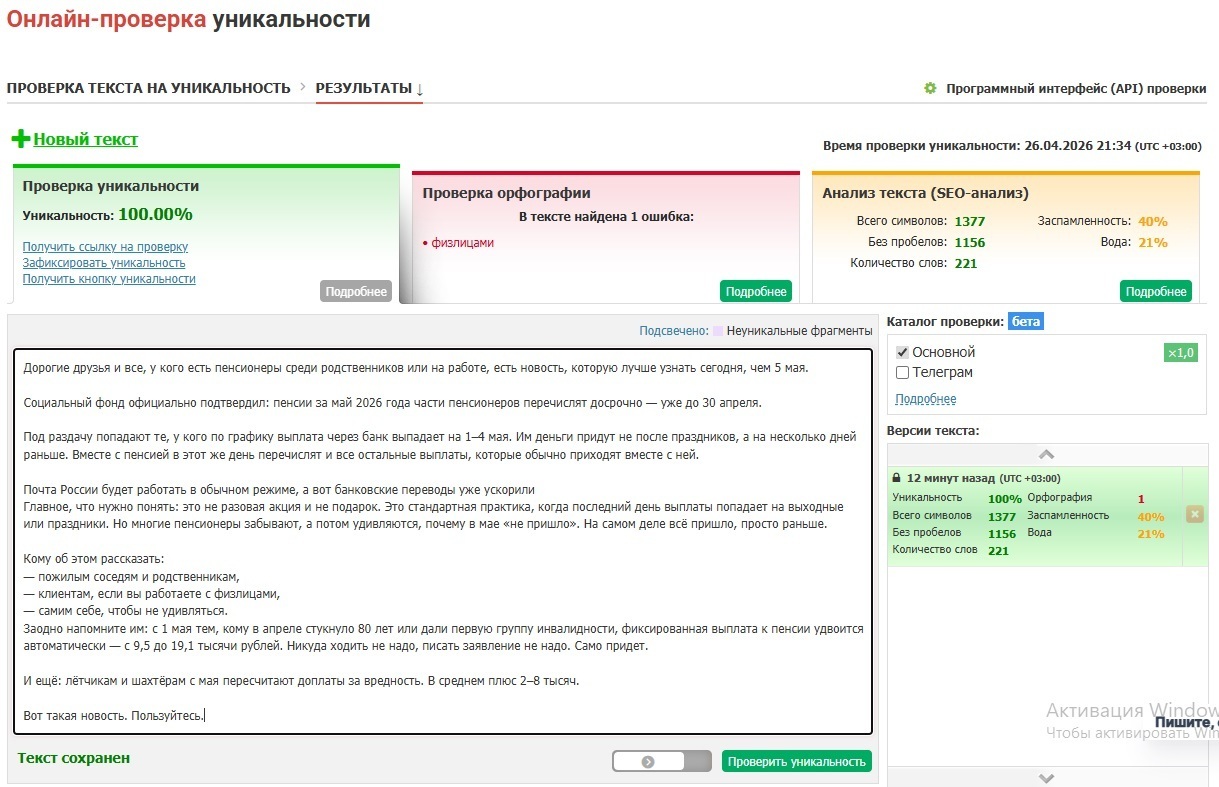Click the blue бета badge

1025,321
